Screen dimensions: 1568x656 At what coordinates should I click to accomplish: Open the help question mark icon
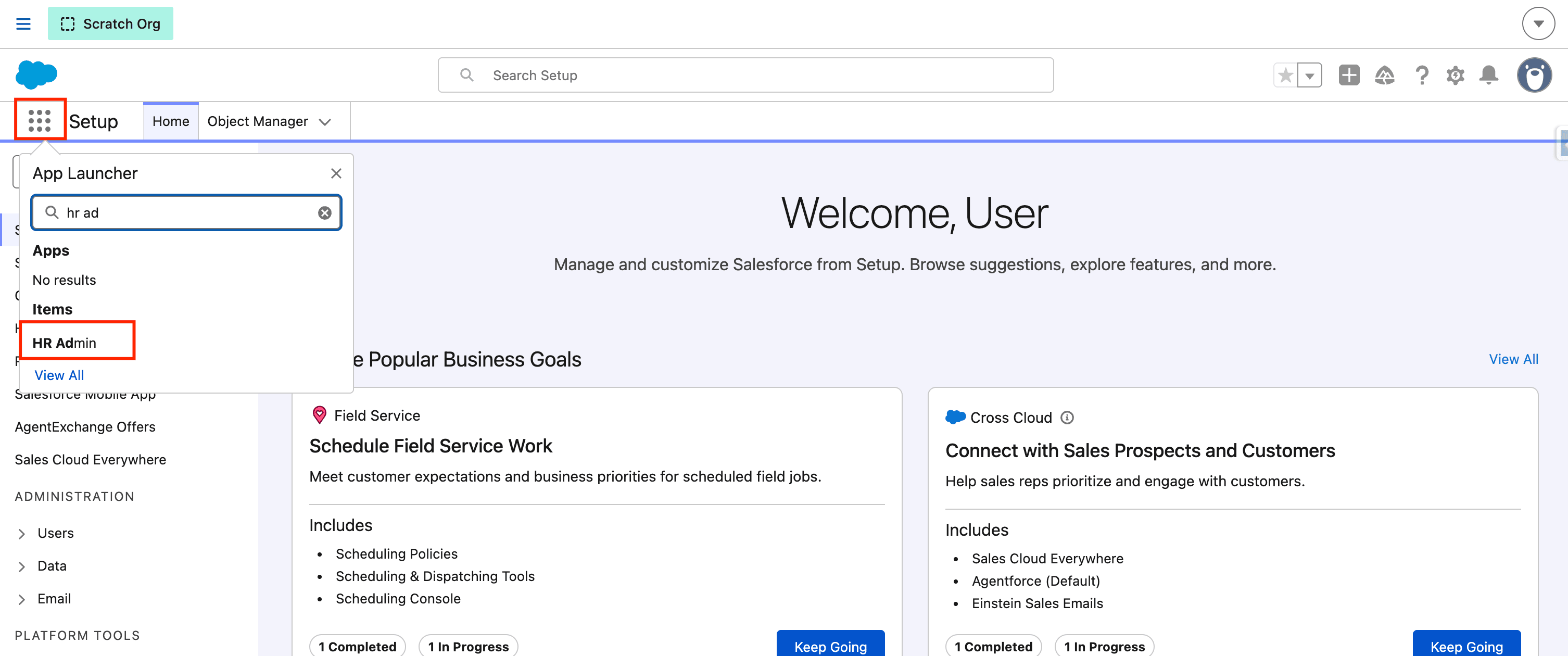pos(1421,75)
